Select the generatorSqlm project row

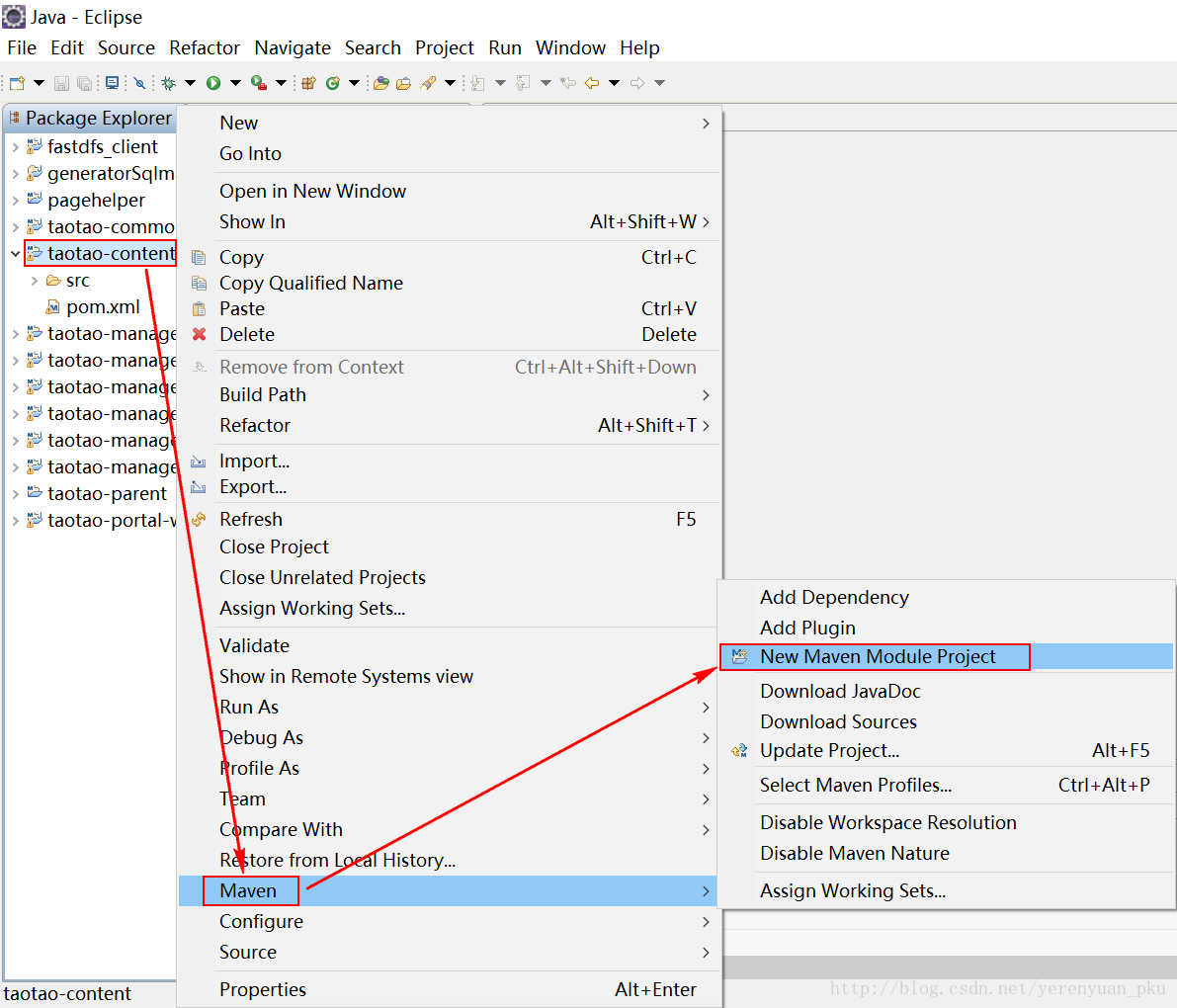click(x=100, y=173)
